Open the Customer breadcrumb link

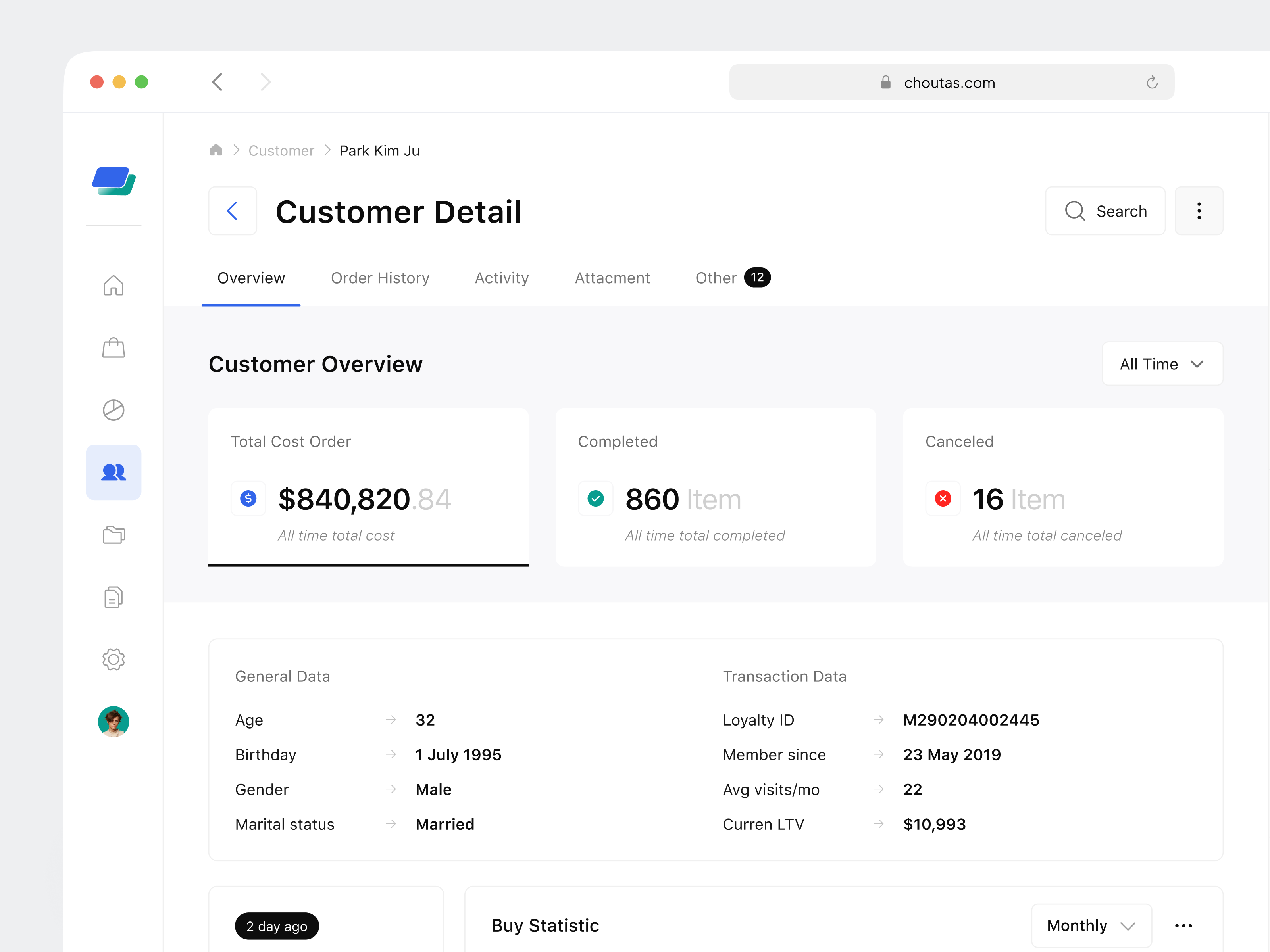(281, 150)
